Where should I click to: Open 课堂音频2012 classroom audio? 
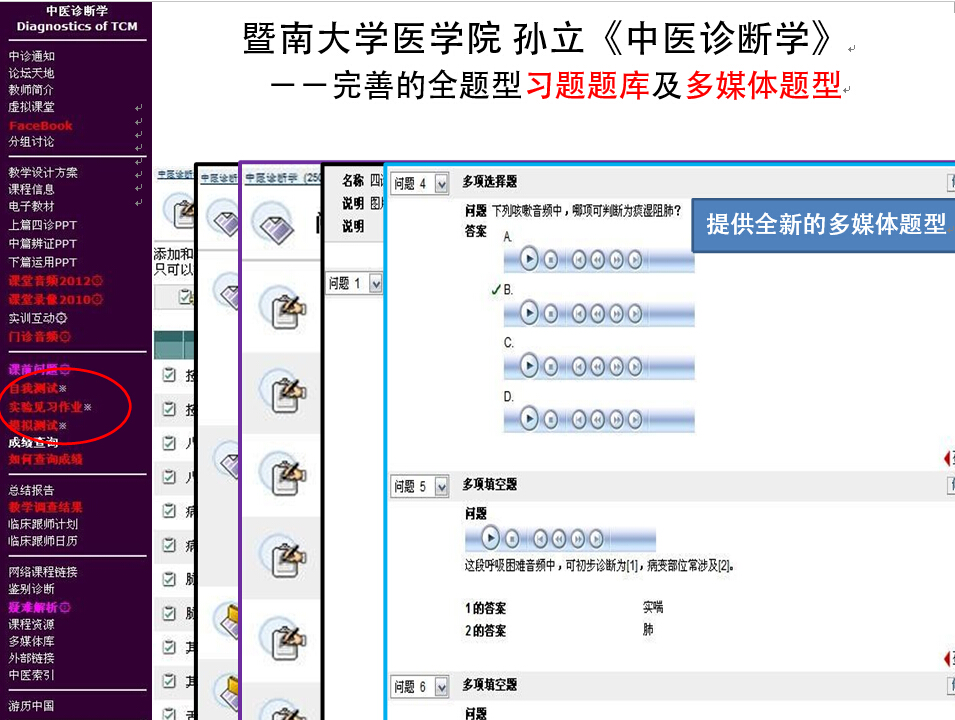pos(55,281)
